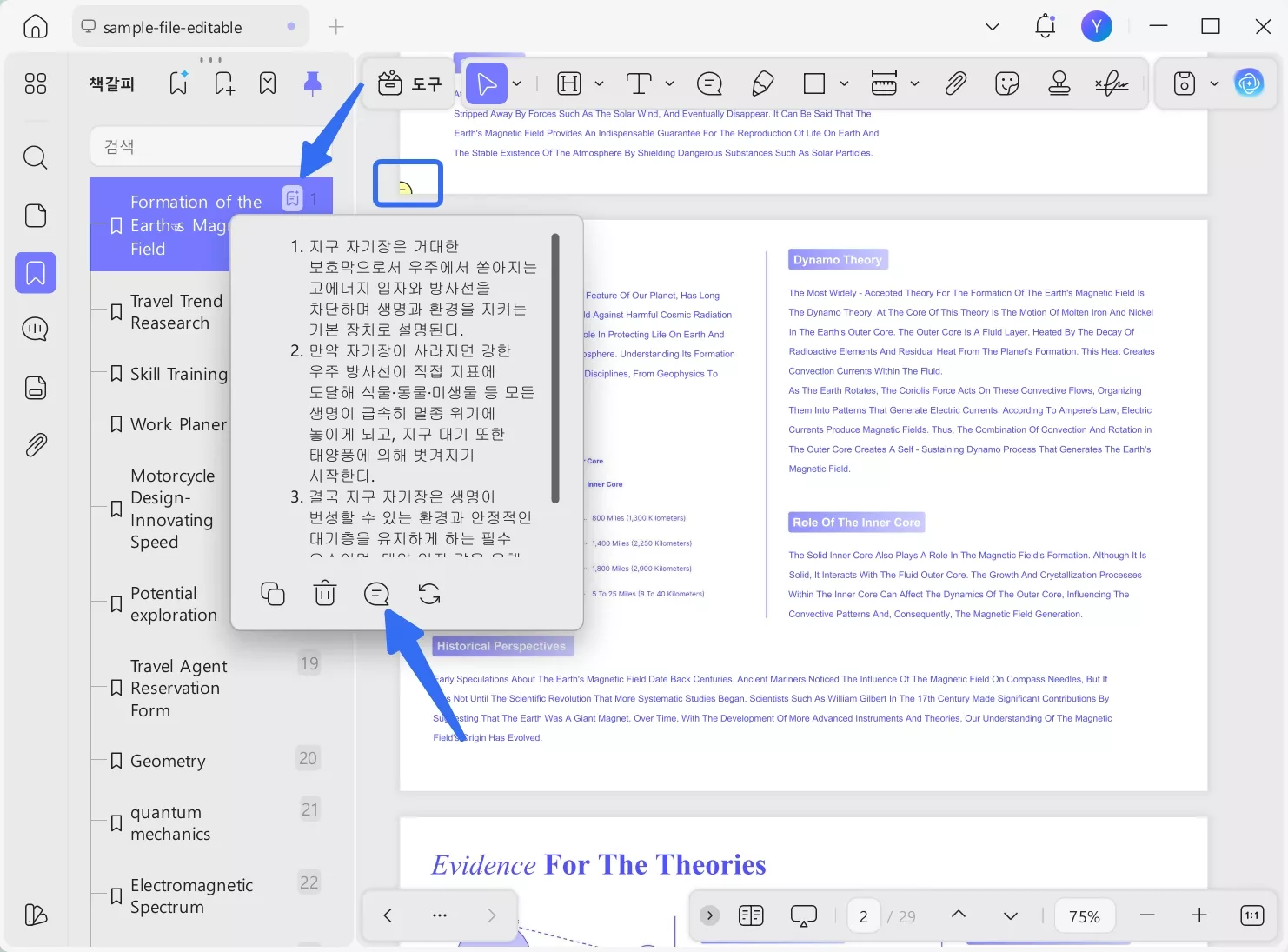
Task: Open the UPDF AI assistant icon
Action: (x=1249, y=83)
